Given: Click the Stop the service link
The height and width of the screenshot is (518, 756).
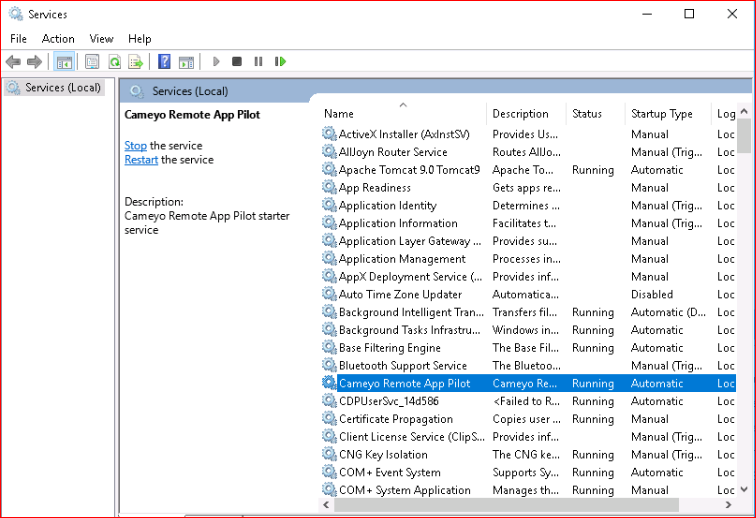Looking at the screenshot, I should coord(135,146).
